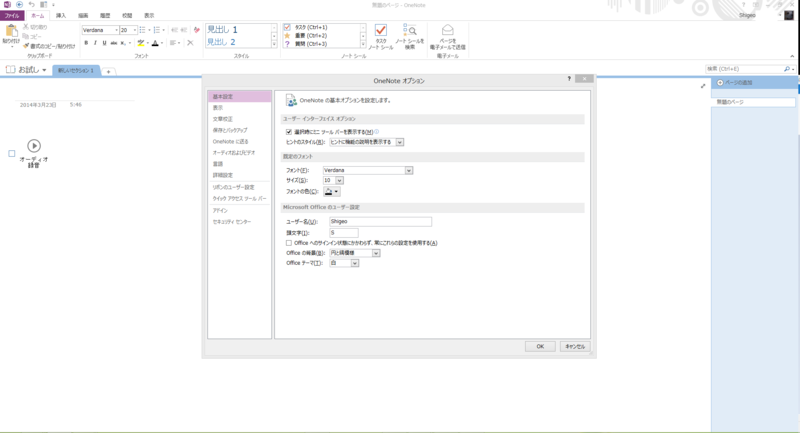Switch to the 表示 (View) ribbon tab
Image resolution: width=800 pixels, height=433 pixels.
(149, 16)
